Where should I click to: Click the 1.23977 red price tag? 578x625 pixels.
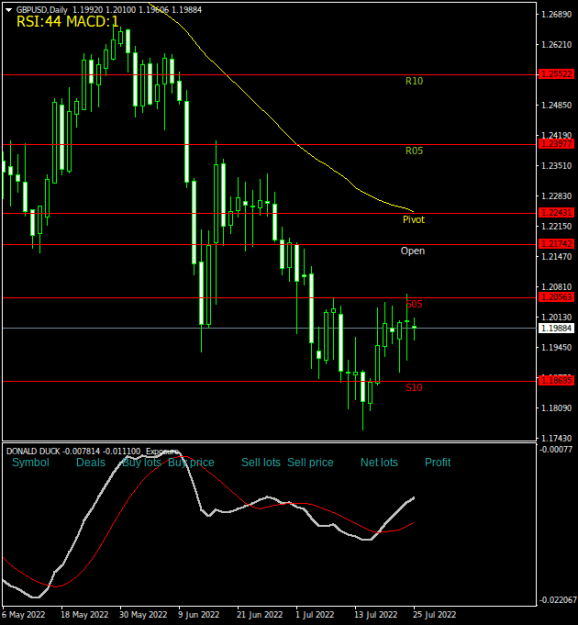click(x=556, y=144)
